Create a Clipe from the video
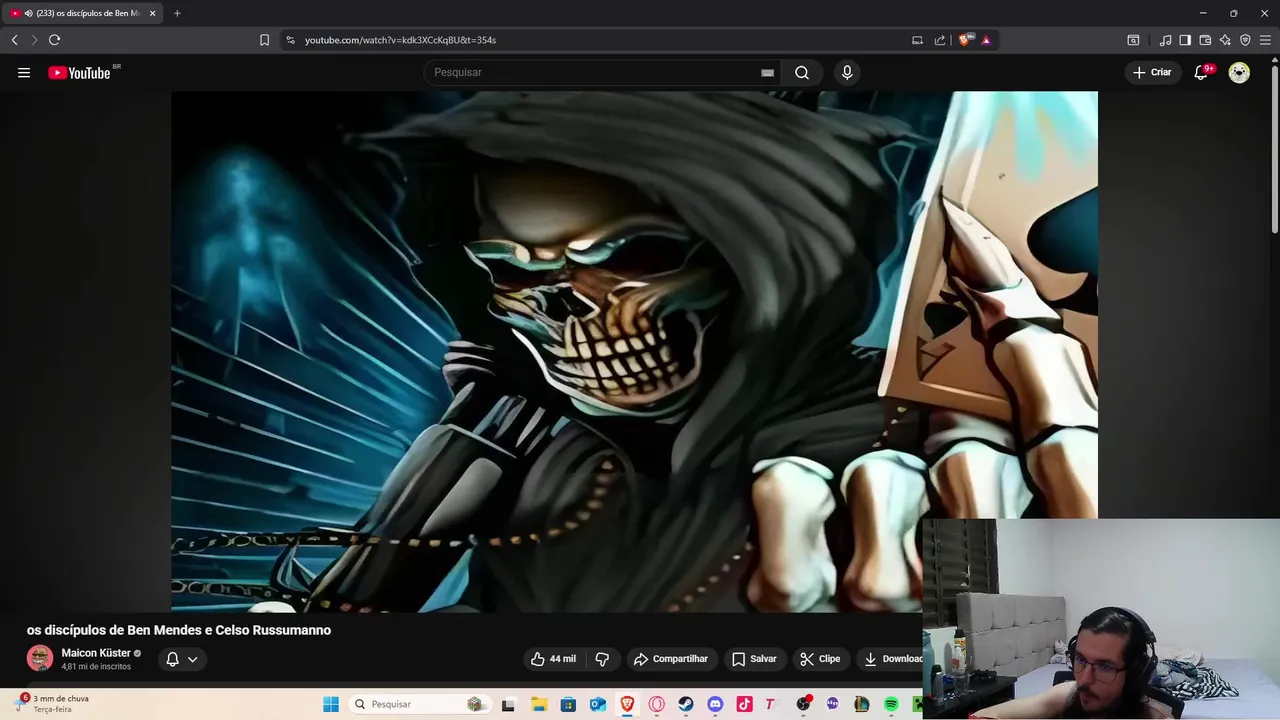This screenshot has height=720, width=1280. point(820,659)
